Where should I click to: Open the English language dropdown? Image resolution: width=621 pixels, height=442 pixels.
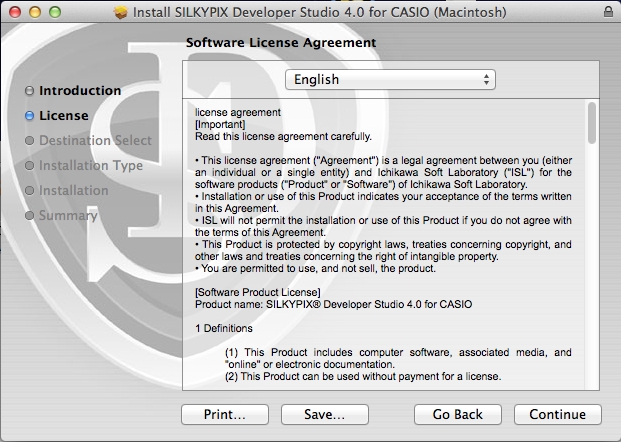pyautogui.click(x=390, y=80)
